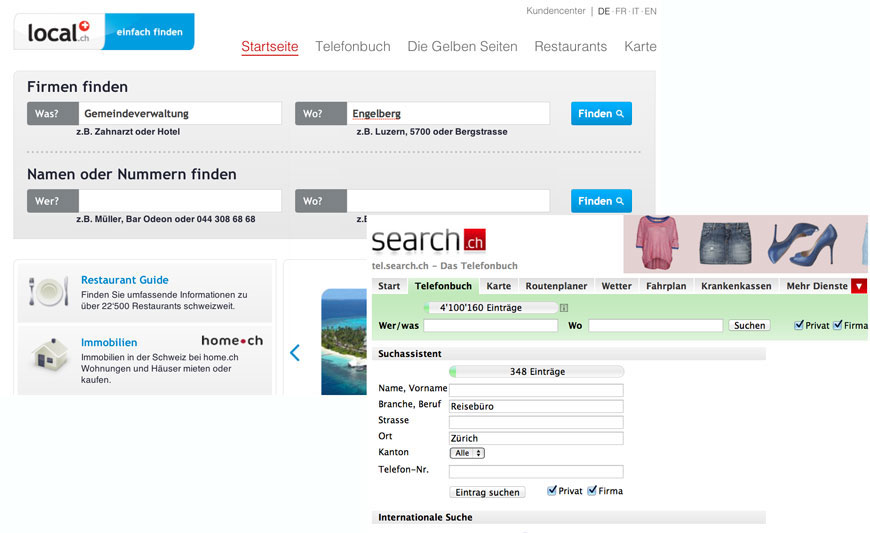The width and height of the screenshot is (870, 533).
Task: Open the Kundencenter link
Action: click(555, 11)
